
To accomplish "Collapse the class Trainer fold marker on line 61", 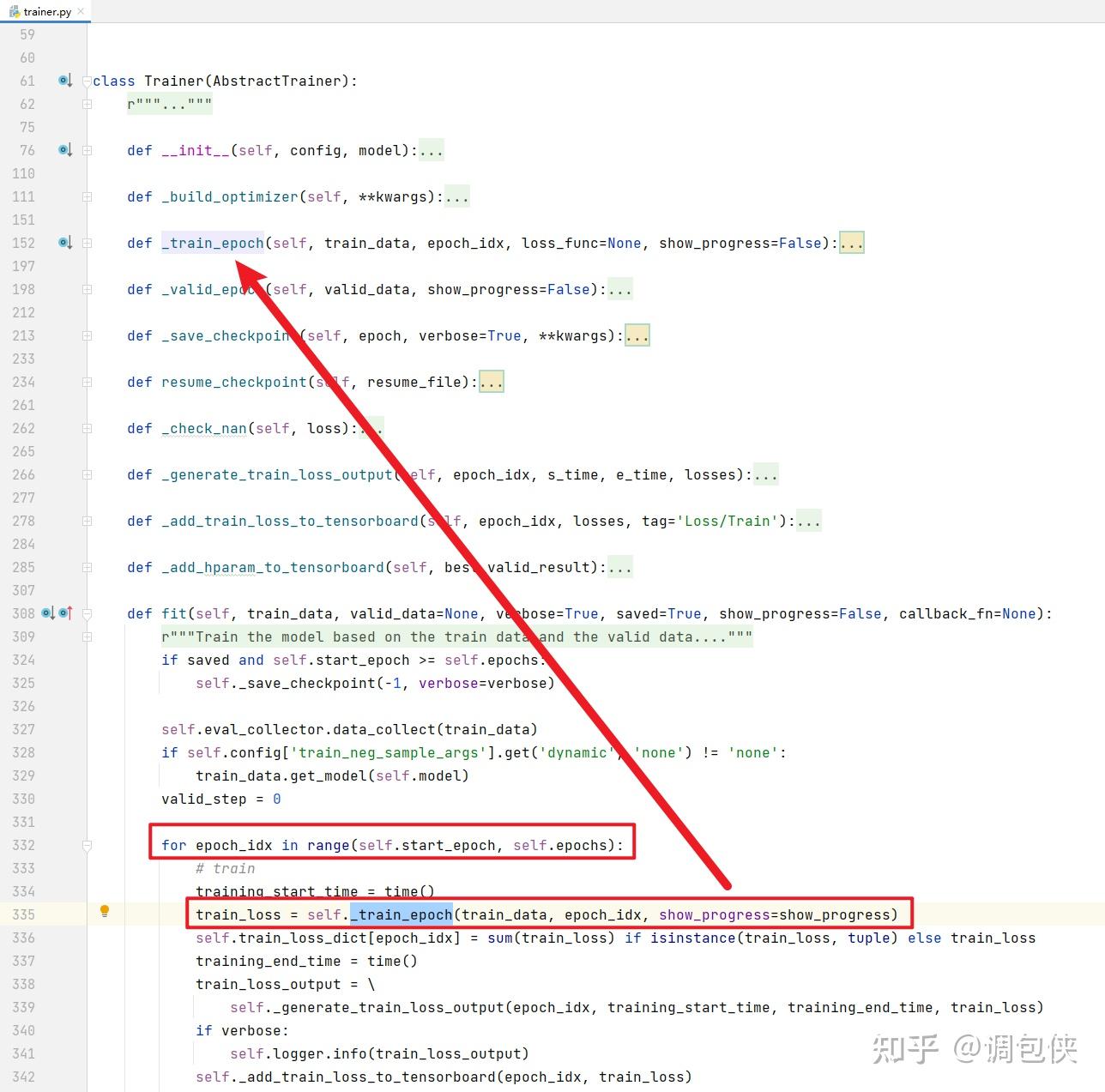I will (87, 81).
